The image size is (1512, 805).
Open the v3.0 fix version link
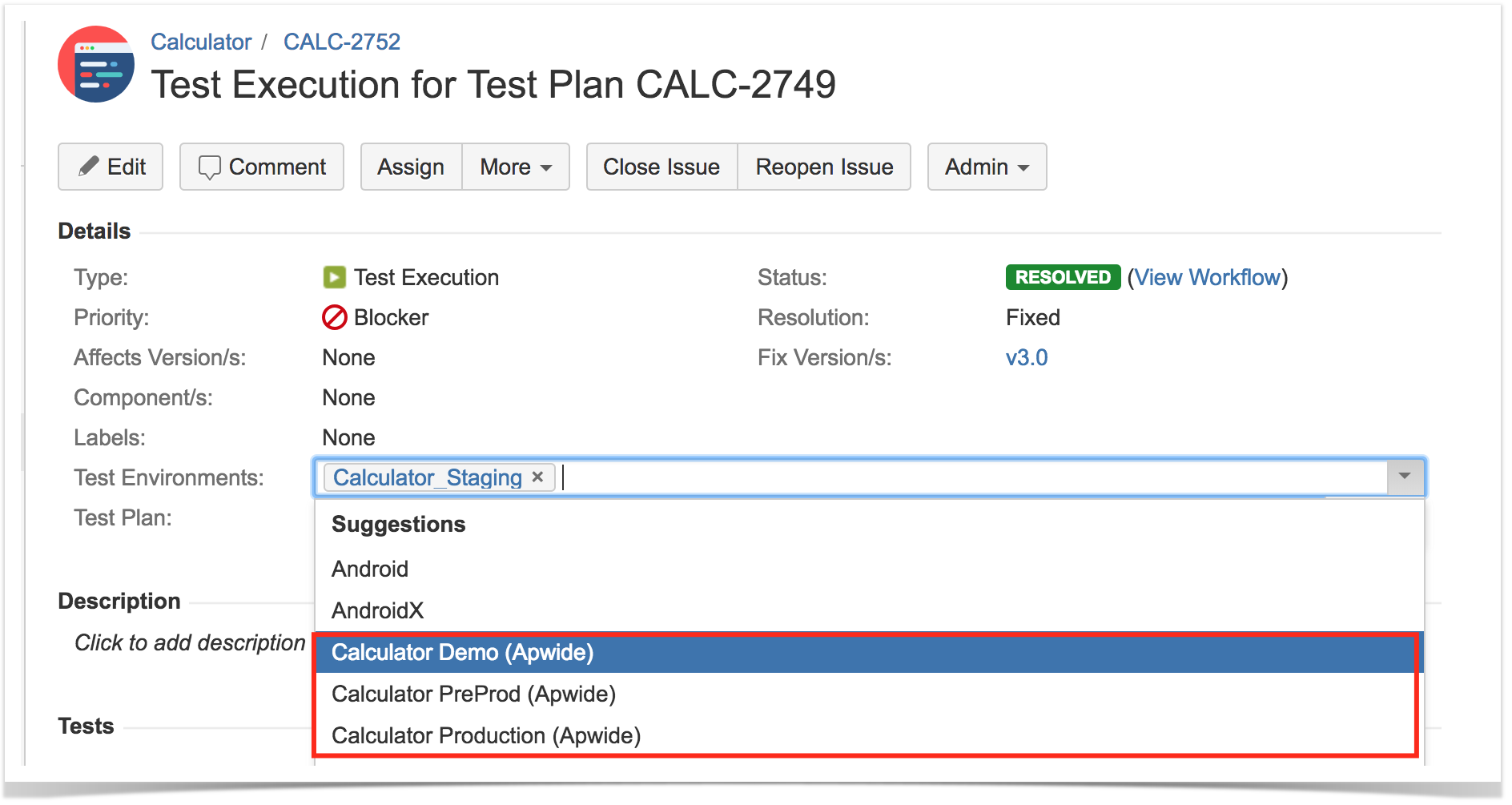(x=1027, y=357)
